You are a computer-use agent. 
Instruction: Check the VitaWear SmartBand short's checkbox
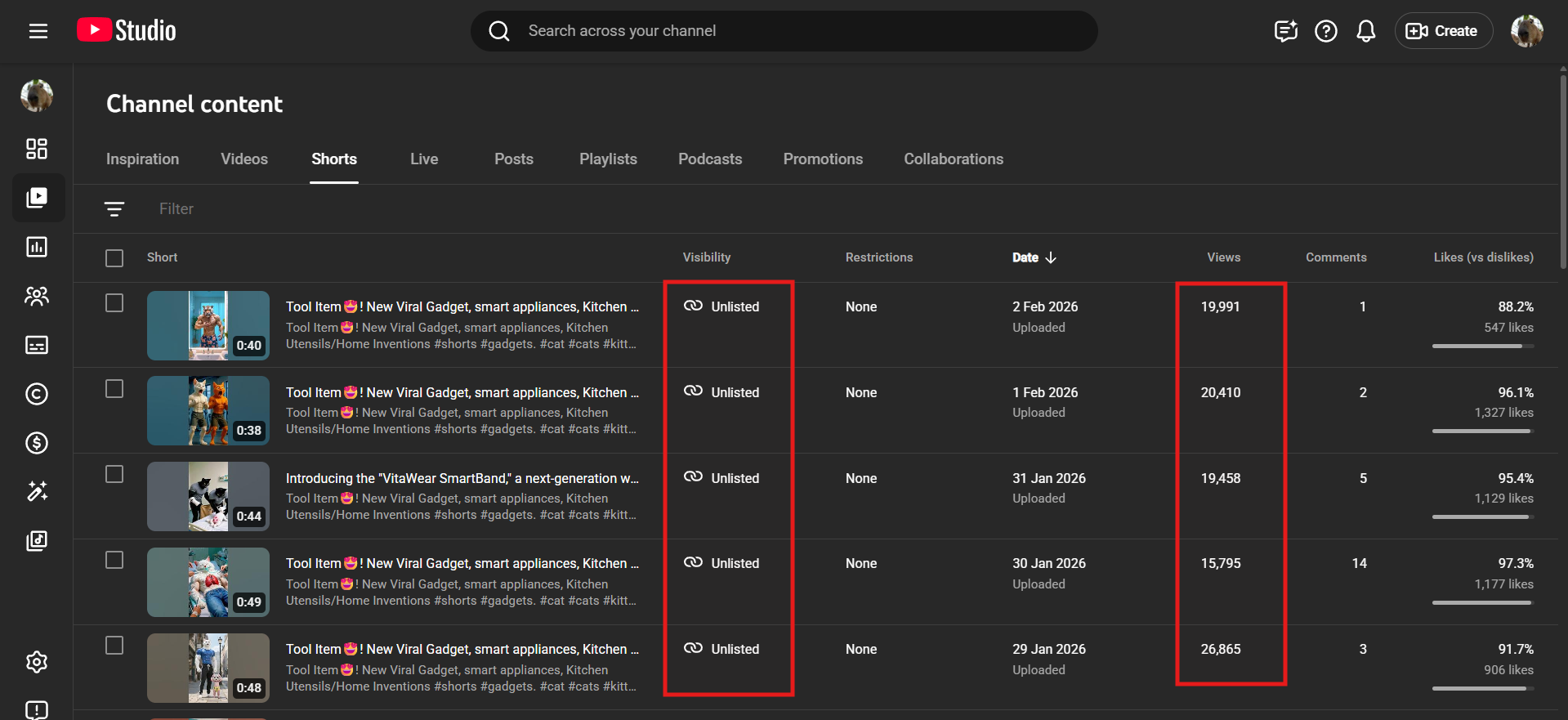(x=114, y=475)
